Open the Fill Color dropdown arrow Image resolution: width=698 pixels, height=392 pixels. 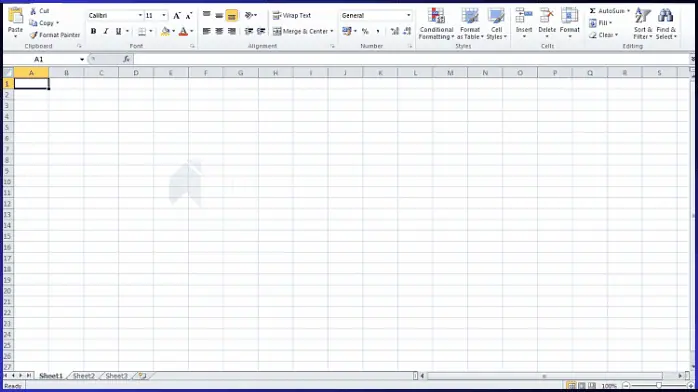[174, 31]
